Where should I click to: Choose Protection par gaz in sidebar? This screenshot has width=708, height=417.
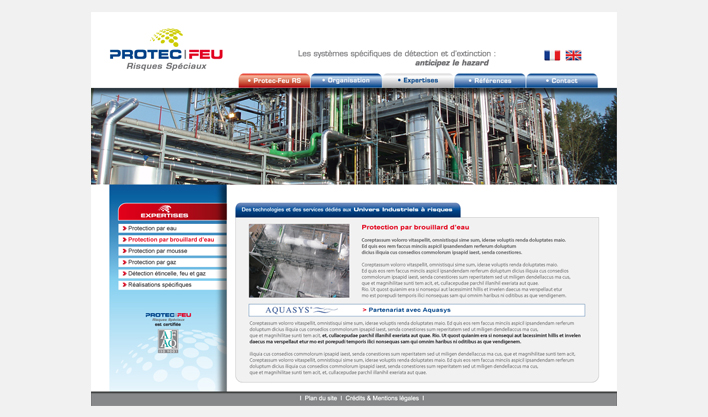click(152, 262)
